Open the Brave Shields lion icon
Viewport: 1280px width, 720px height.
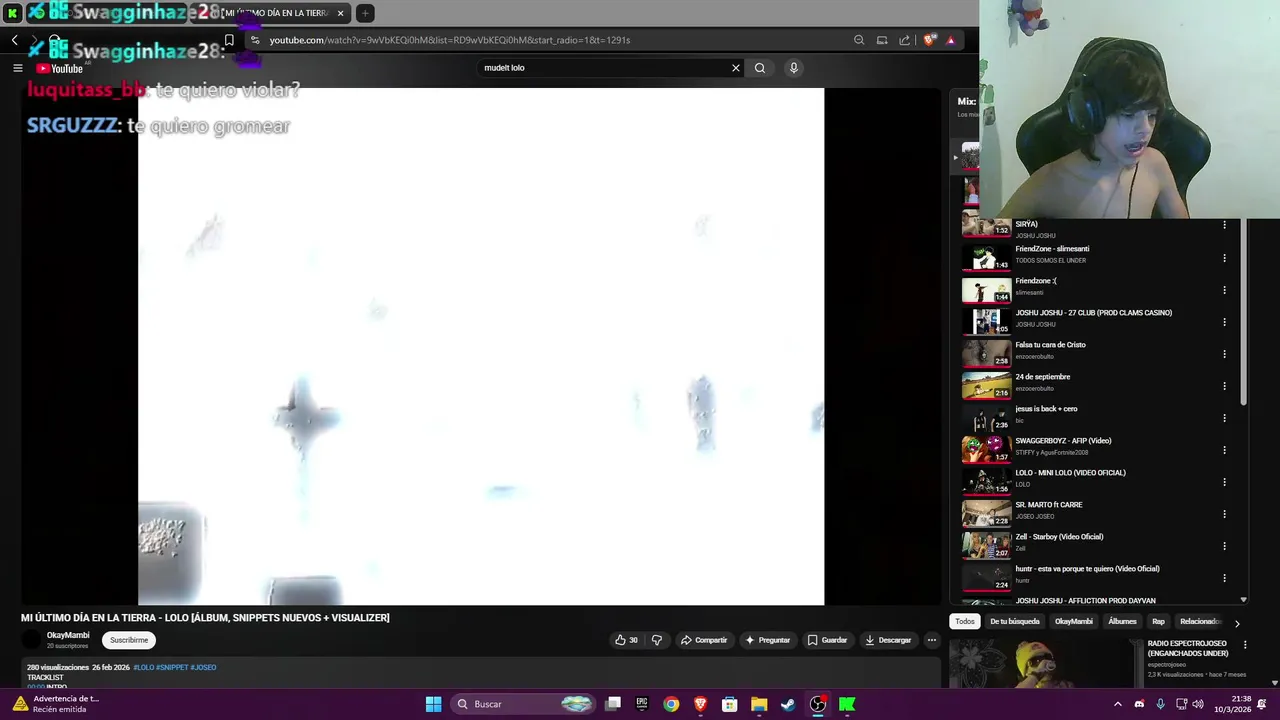click(929, 40)
